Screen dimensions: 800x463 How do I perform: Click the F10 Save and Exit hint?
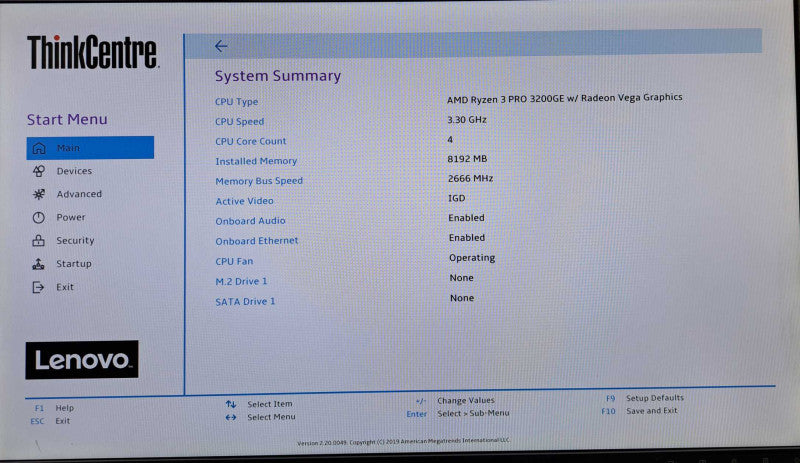[x=639, y=411]
